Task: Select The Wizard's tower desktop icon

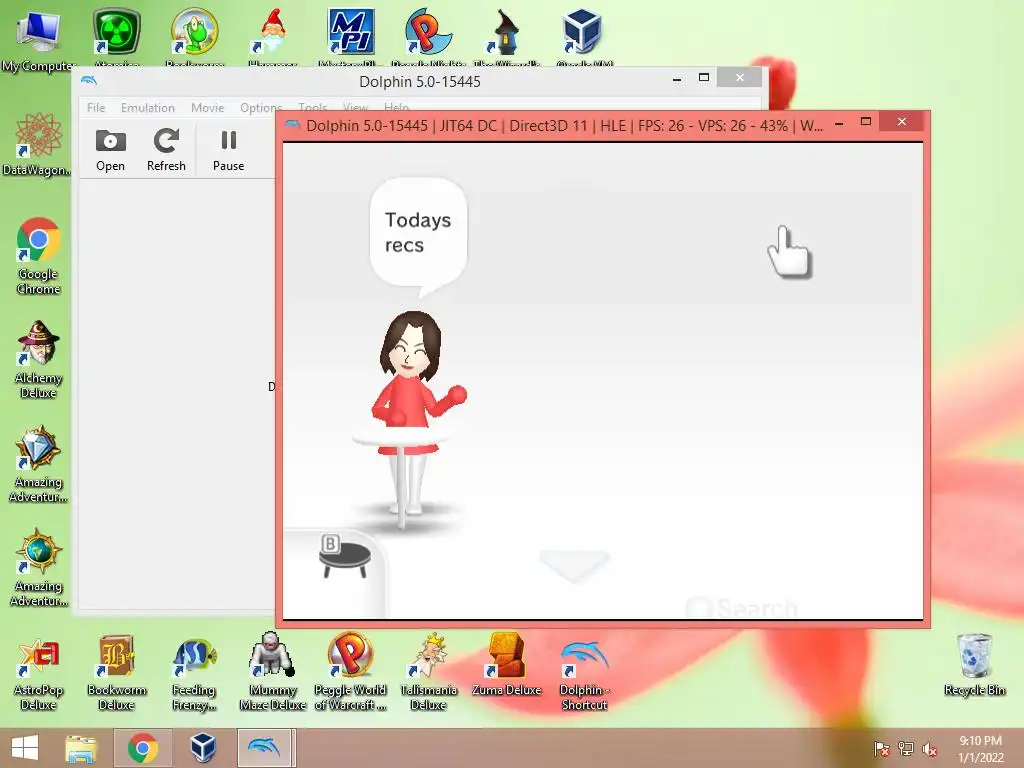Action: 506,34
